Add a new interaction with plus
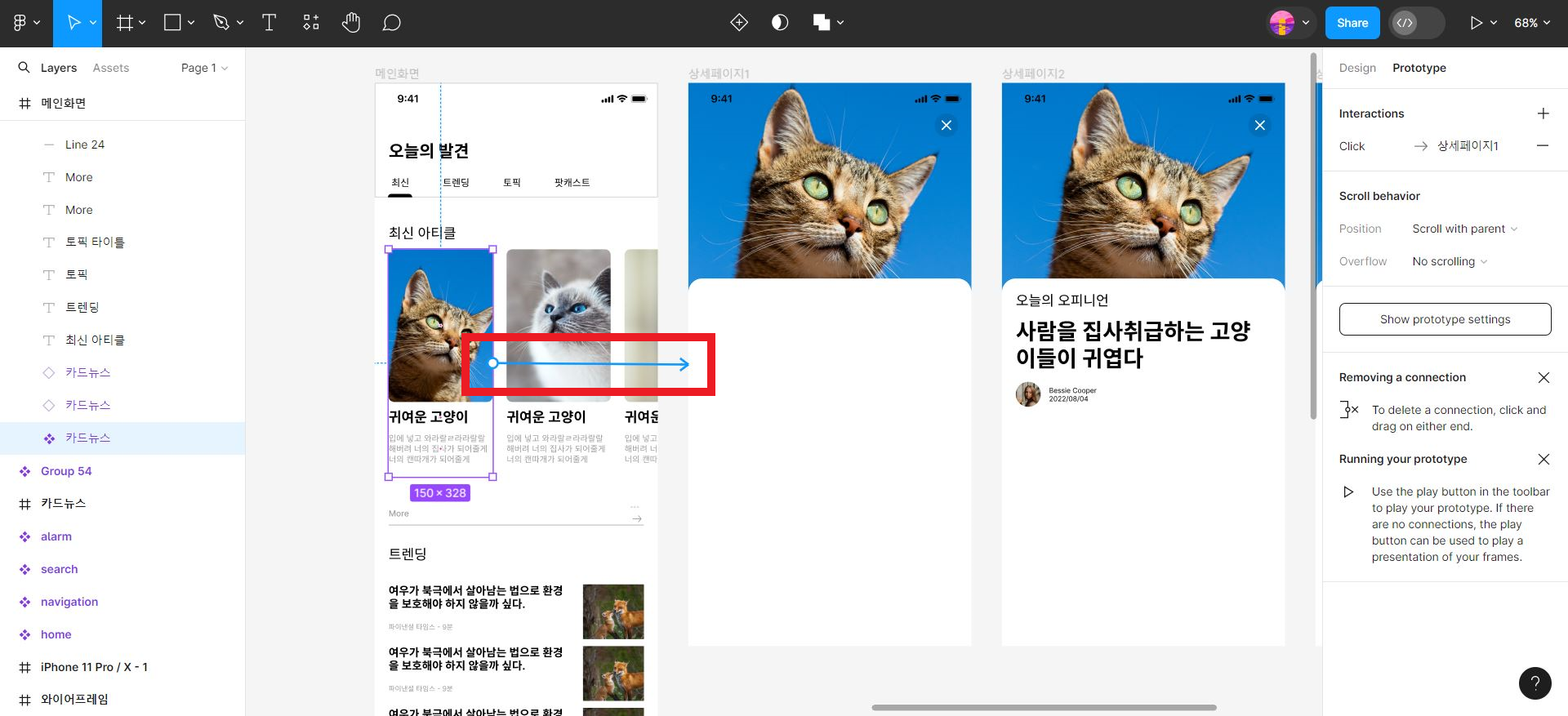The width and height of the screenshot is (1568, 716). [1543, 113]
